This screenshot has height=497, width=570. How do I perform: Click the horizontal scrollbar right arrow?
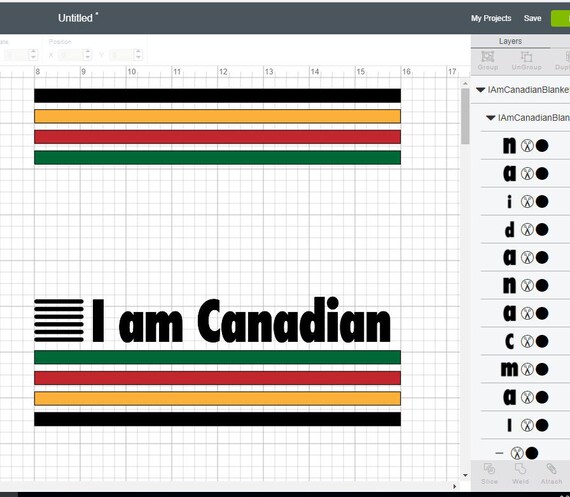coord(454,486)
